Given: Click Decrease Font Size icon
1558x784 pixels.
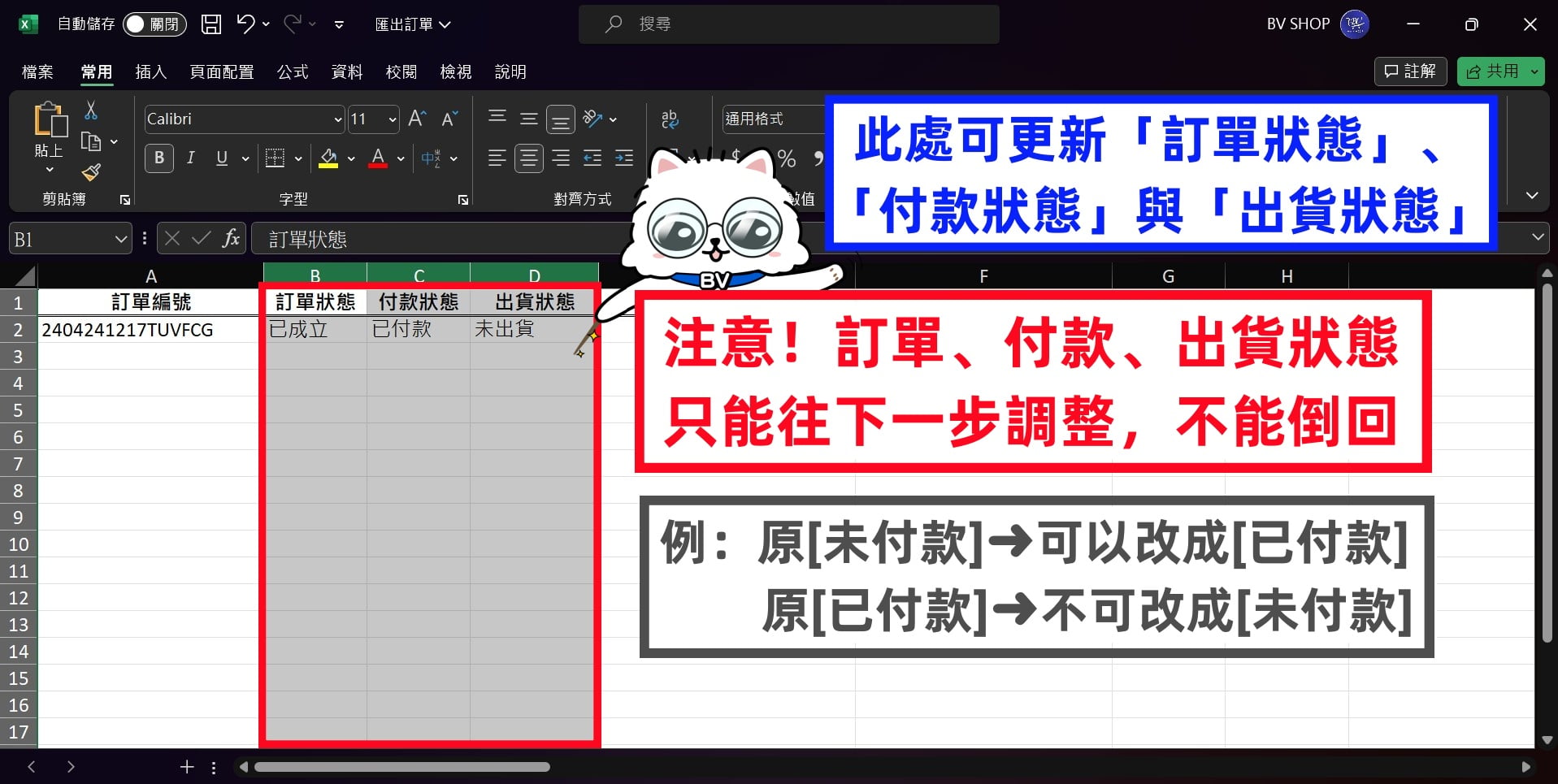Looking at the screenshot, I should [x=449, y=119].
